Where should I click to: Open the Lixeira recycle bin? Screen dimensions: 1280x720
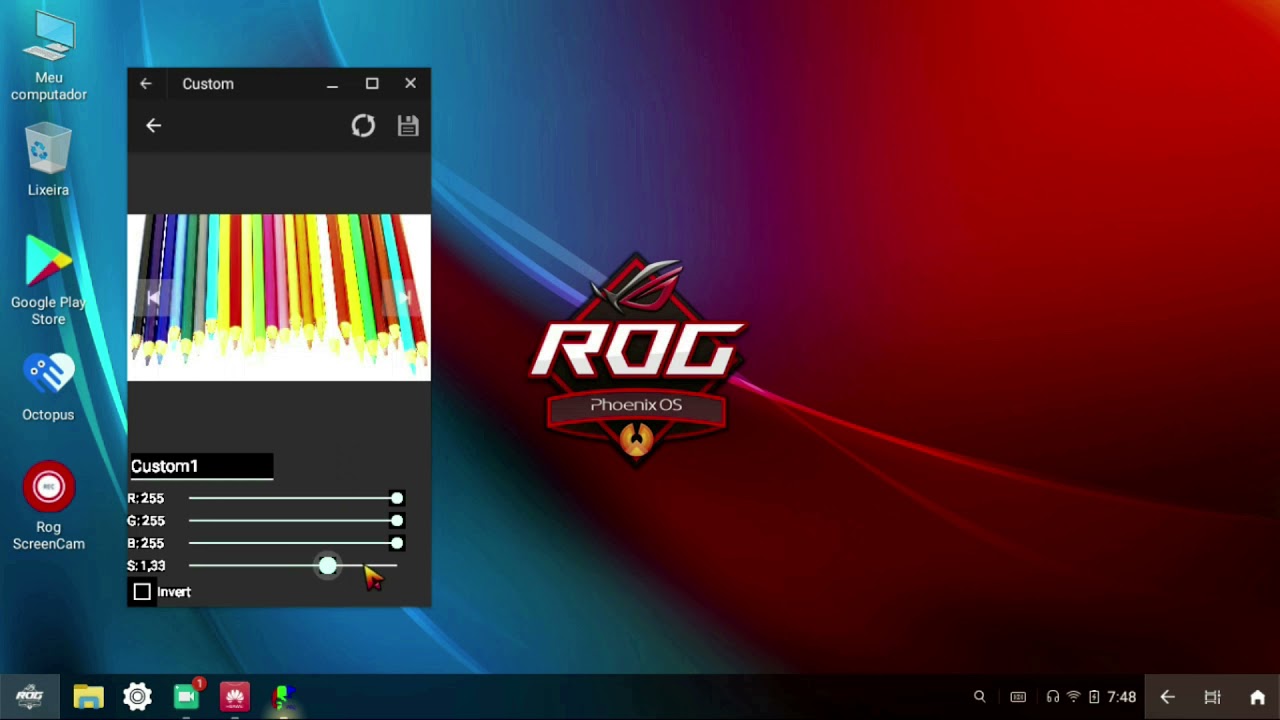[48, 160]
